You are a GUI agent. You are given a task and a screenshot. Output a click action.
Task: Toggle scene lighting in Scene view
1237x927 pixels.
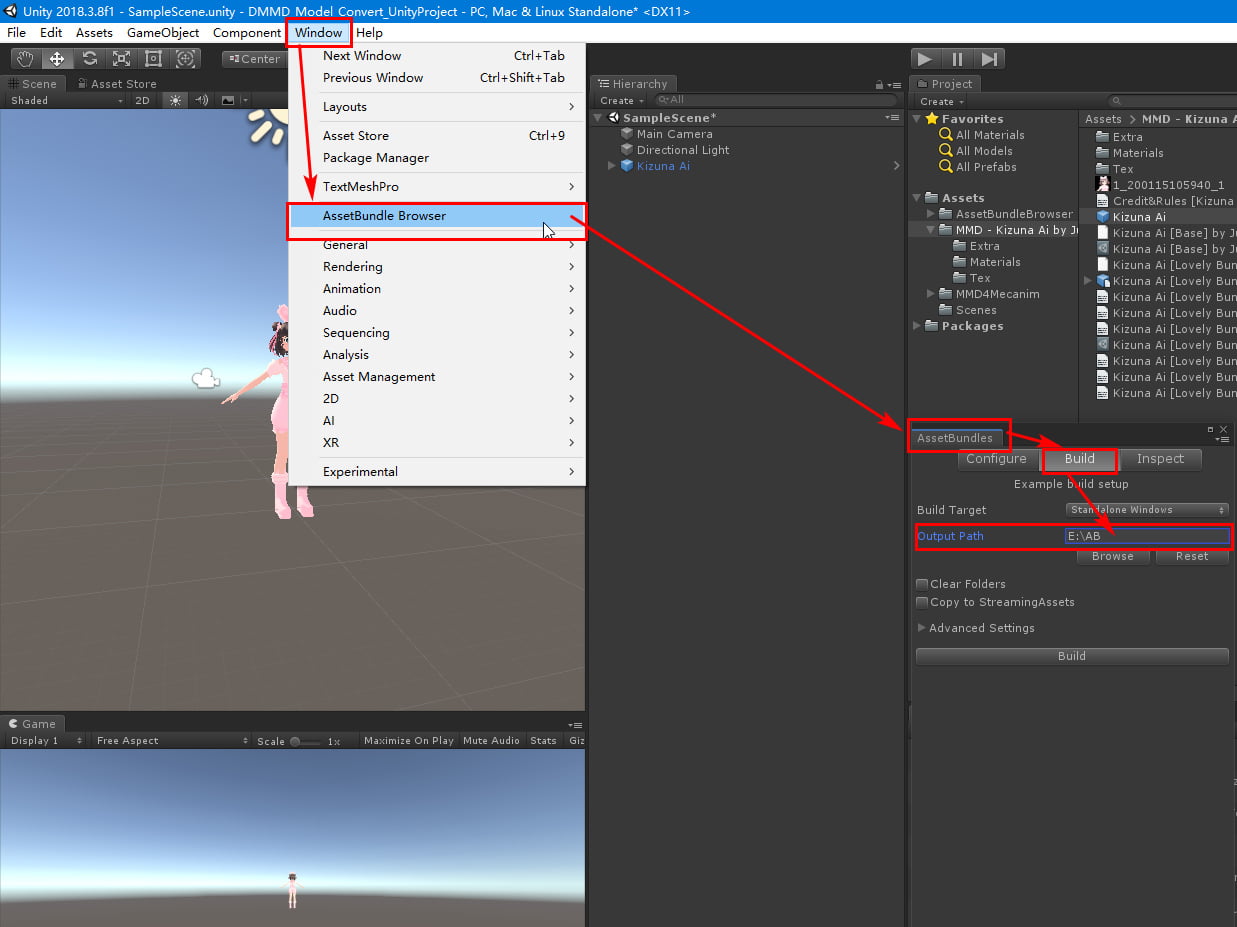[x=176, y=100]
